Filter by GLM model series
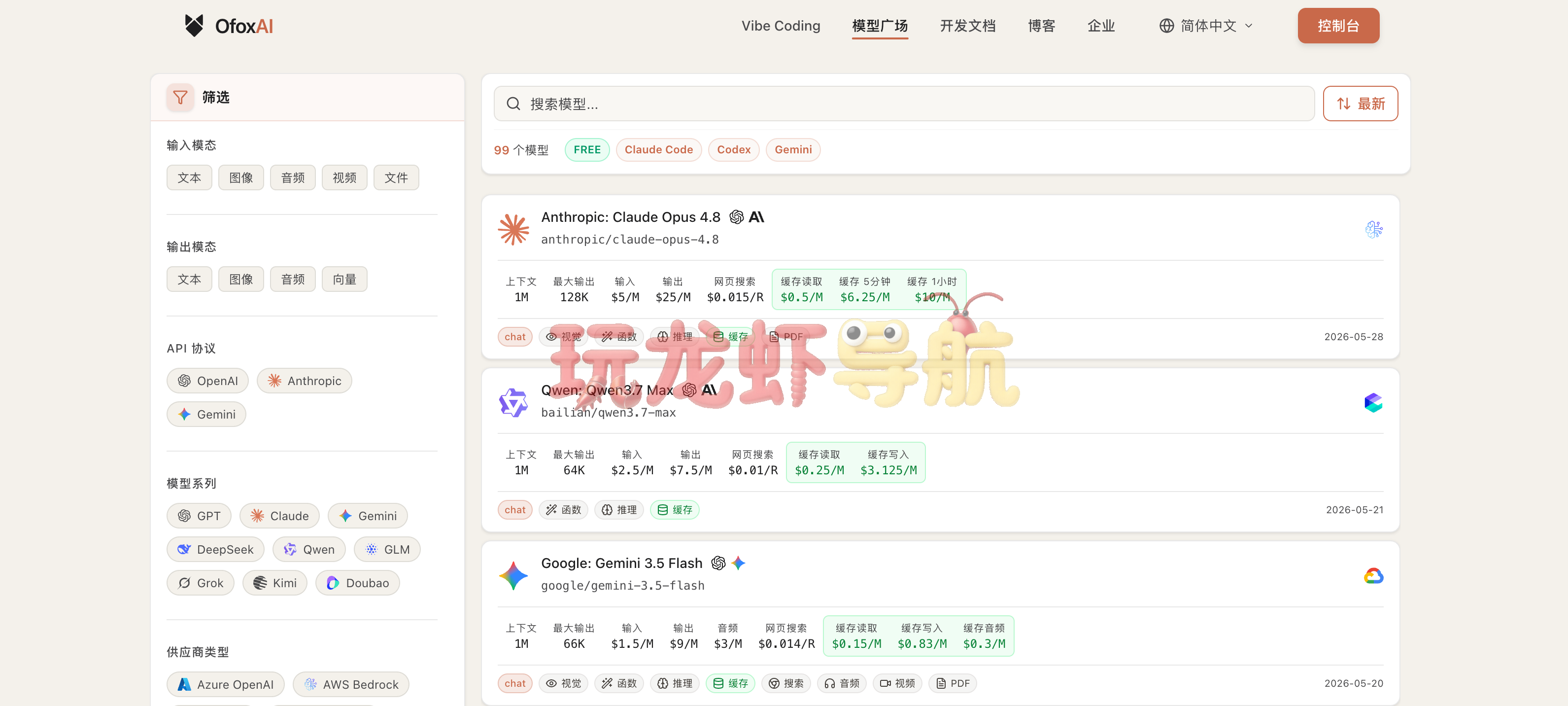 tap(387, 549)
